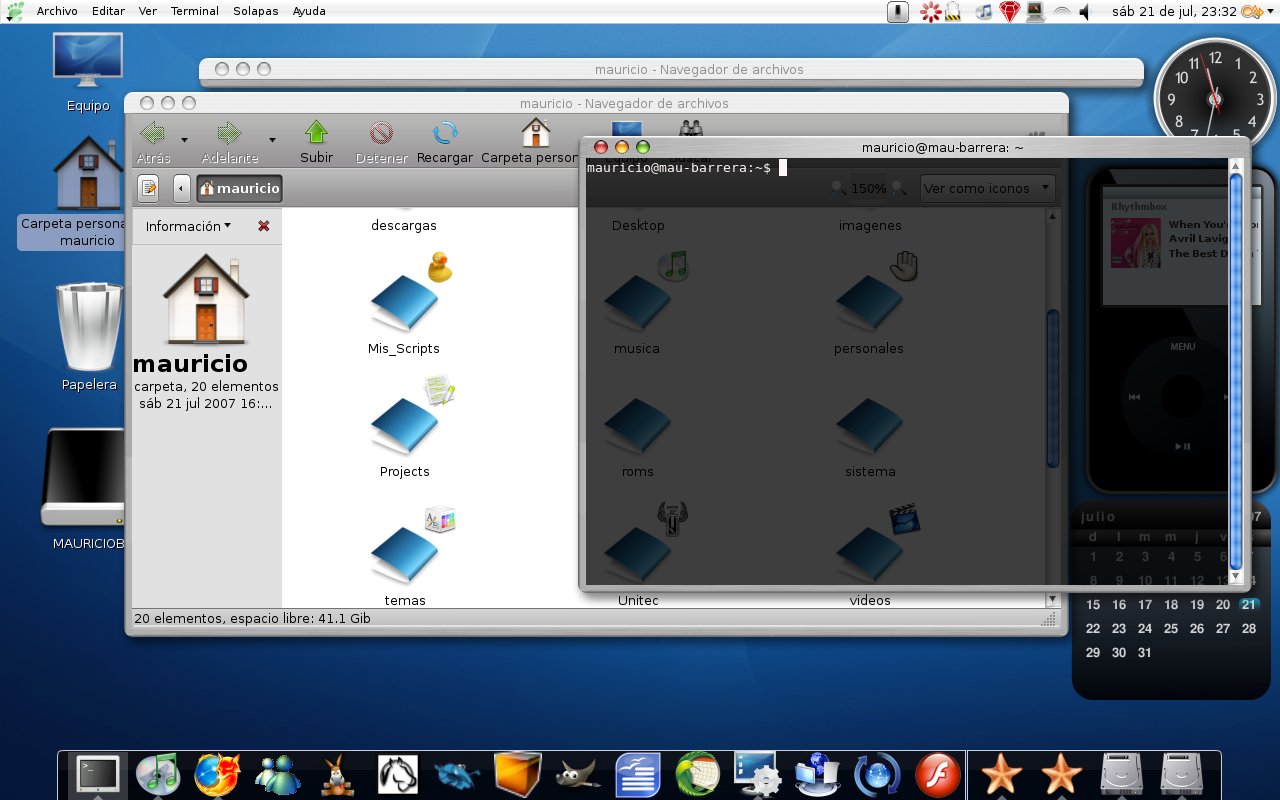Viewport: 1280px width, 800px height.
Task: Open the messenger buddies dock icon
Action: coord(278,773)
